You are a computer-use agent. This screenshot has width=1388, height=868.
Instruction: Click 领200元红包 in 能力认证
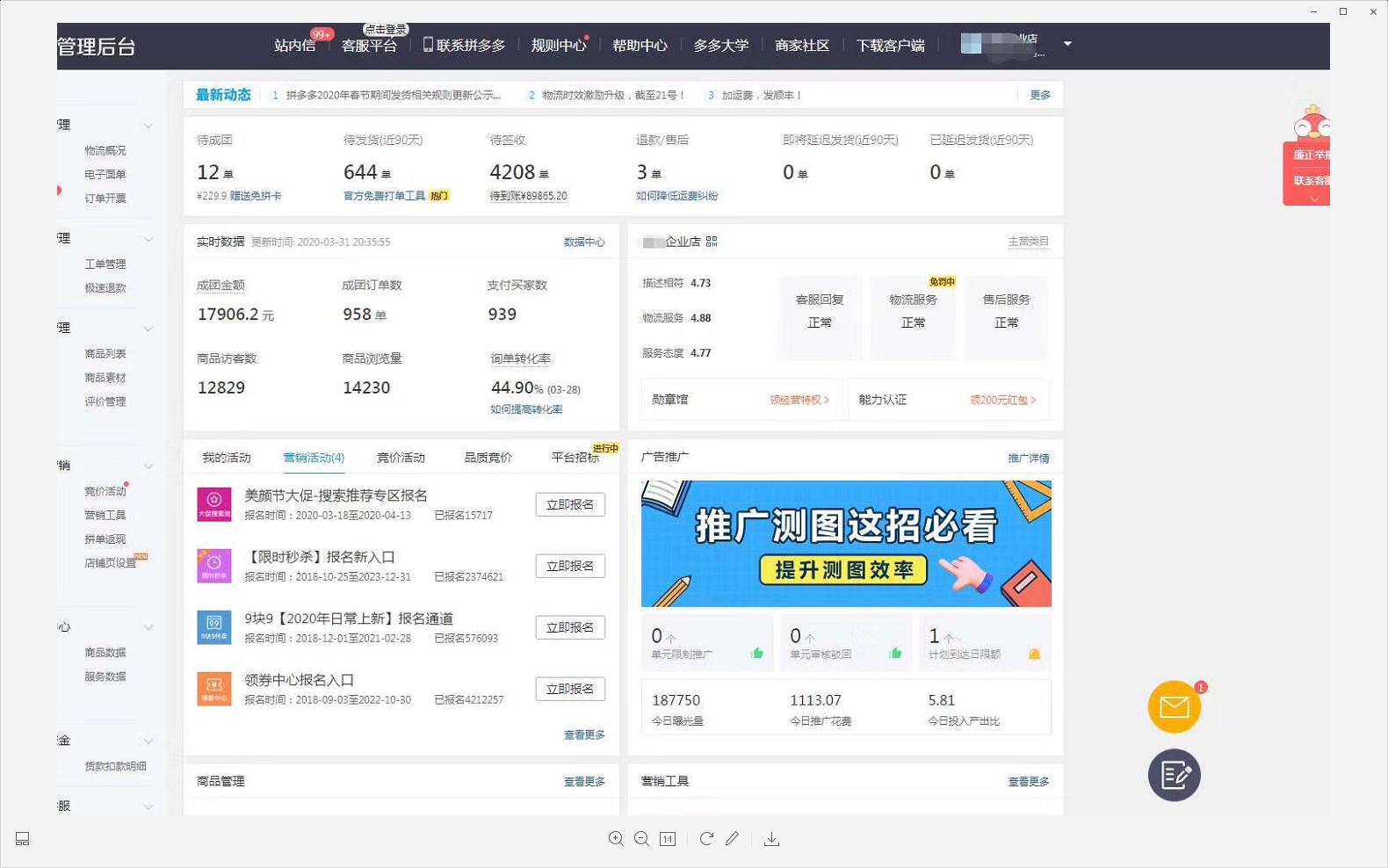point(1003,400)
